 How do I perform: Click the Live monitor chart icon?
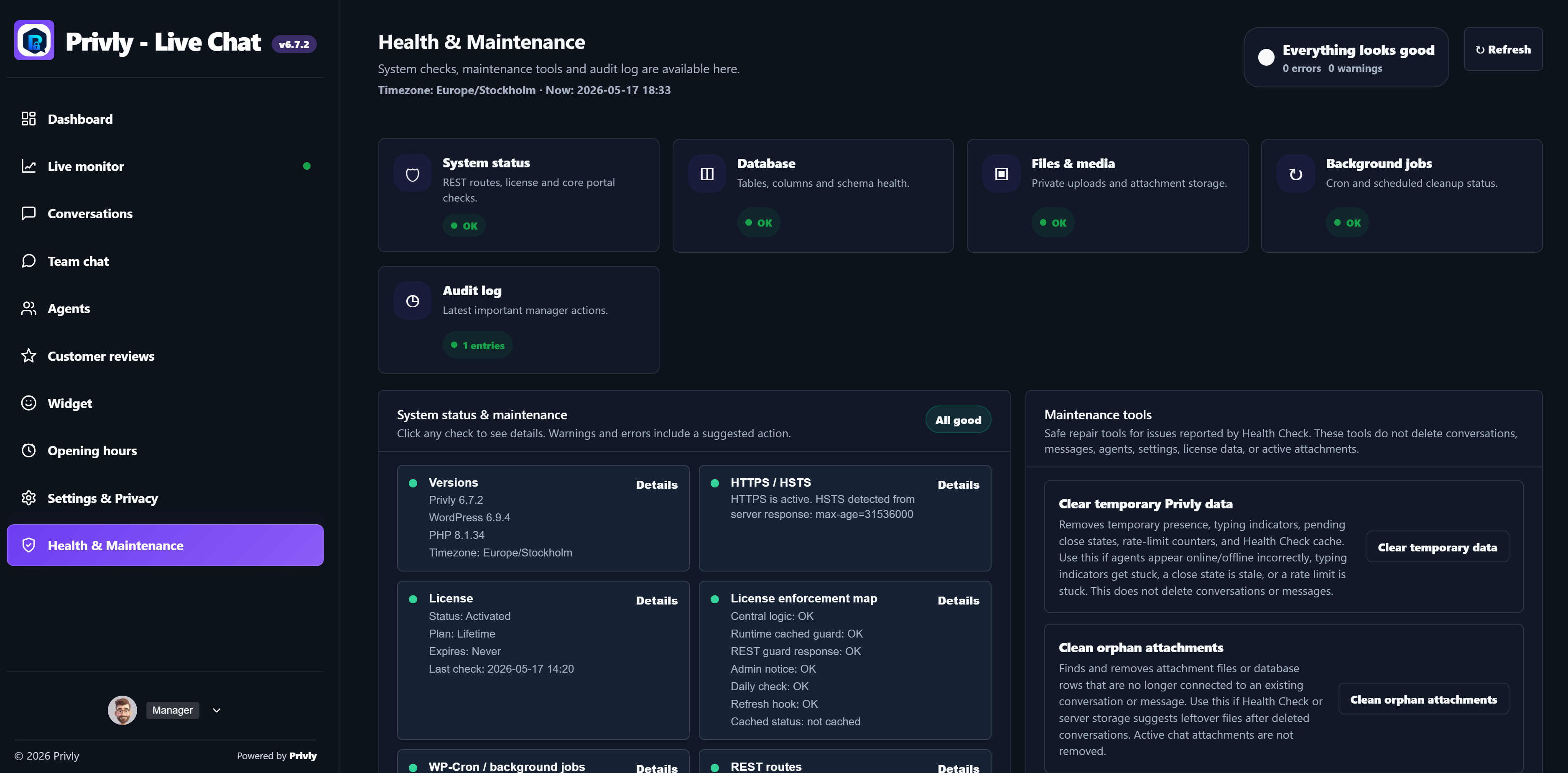(28, 166)
